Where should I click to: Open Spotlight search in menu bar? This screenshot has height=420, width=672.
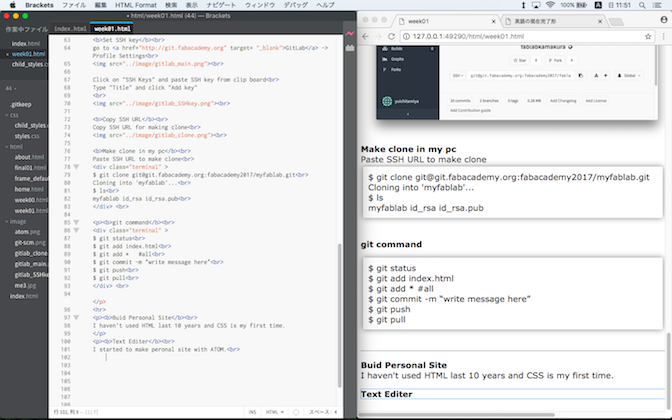[642, 5]
